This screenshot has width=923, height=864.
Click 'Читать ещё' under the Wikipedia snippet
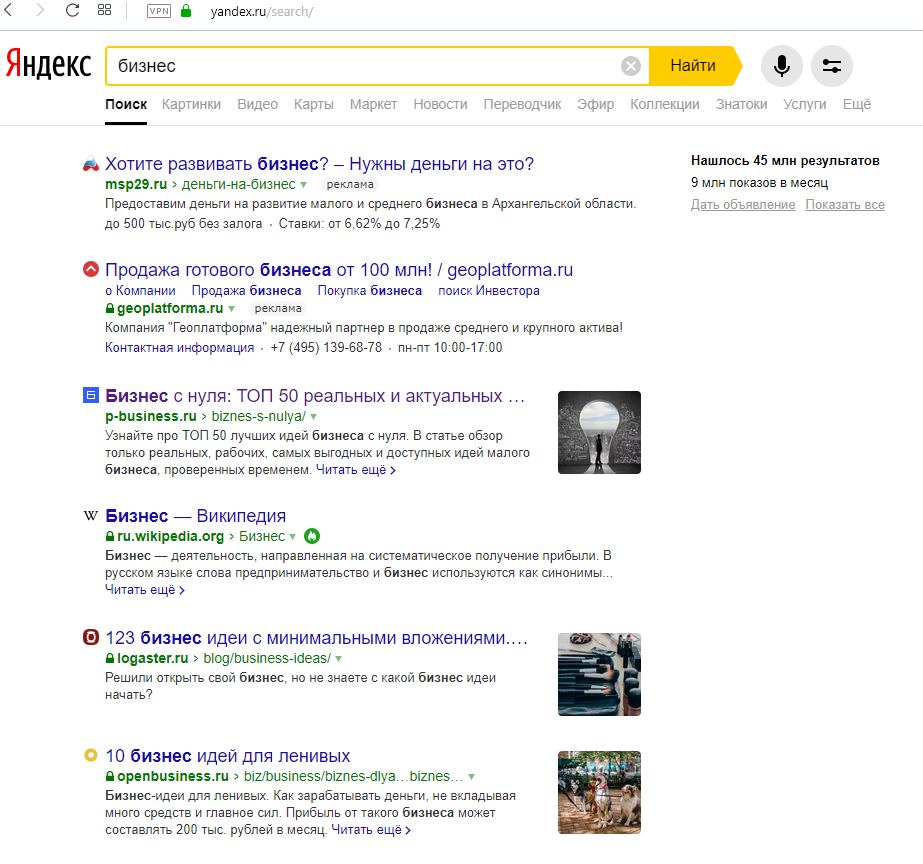click(x=145, y=590)
